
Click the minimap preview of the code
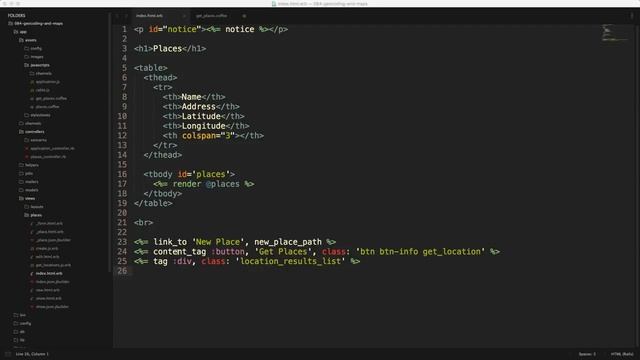tap(615, 33)
